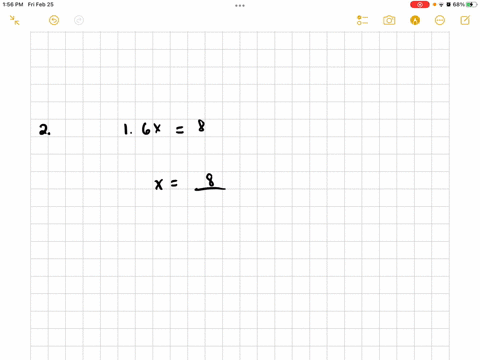
Task: Tap the orange microphone indicator dot
Action: pyautogui.click(x=434, y=5)
